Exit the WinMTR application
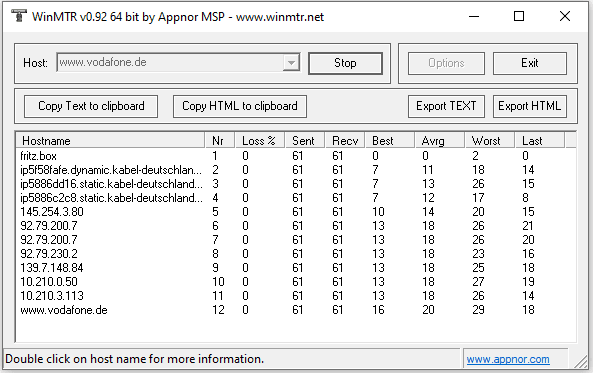593x373 pixels. coord(529,63)
